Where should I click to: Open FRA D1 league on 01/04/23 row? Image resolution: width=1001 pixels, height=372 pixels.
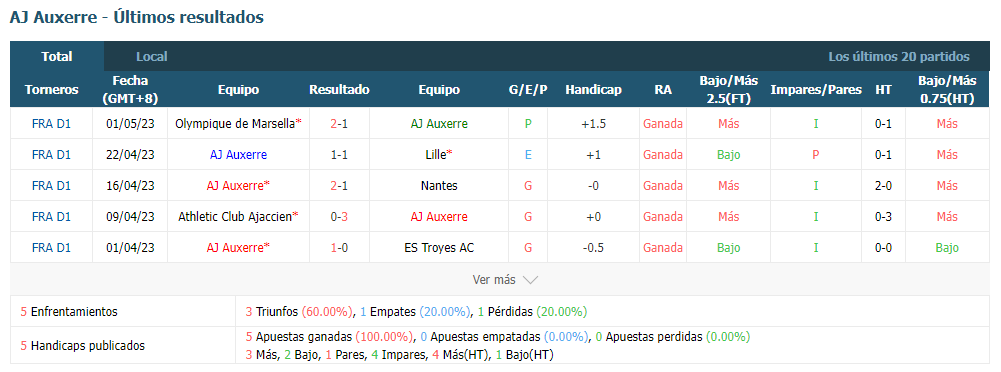51,248
